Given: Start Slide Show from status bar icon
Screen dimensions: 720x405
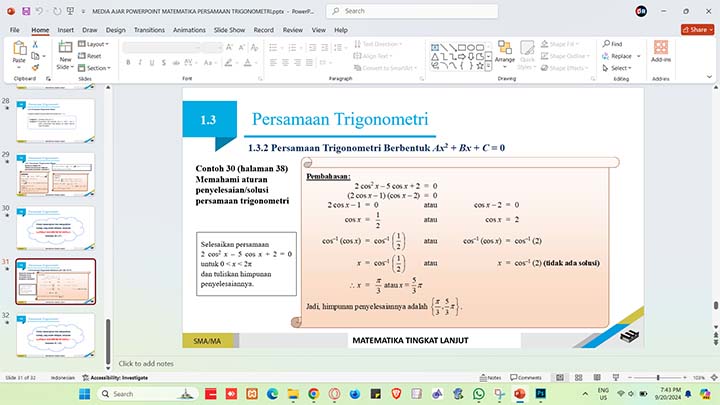Looking at the screenshot, I should 616,377.
